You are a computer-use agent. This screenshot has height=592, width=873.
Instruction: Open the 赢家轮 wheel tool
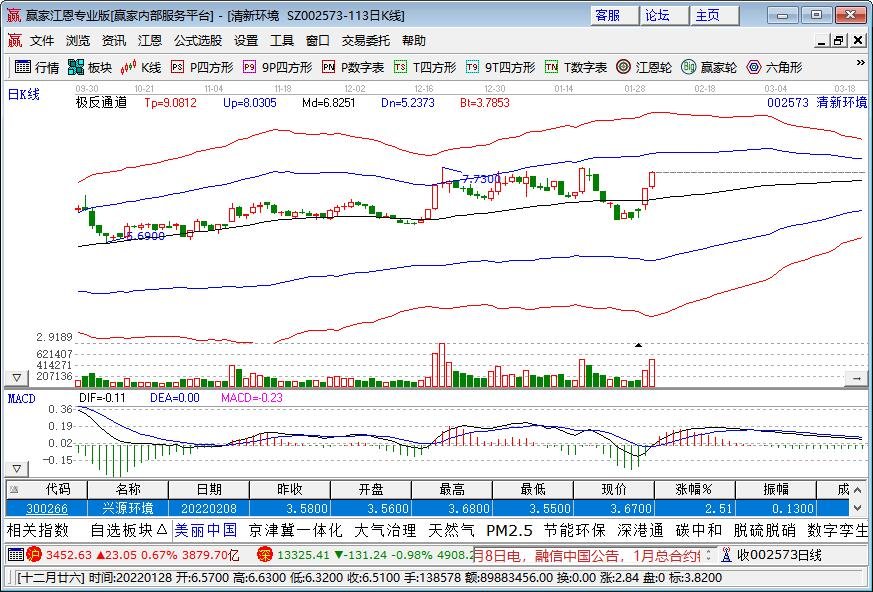tap(709, 67)
